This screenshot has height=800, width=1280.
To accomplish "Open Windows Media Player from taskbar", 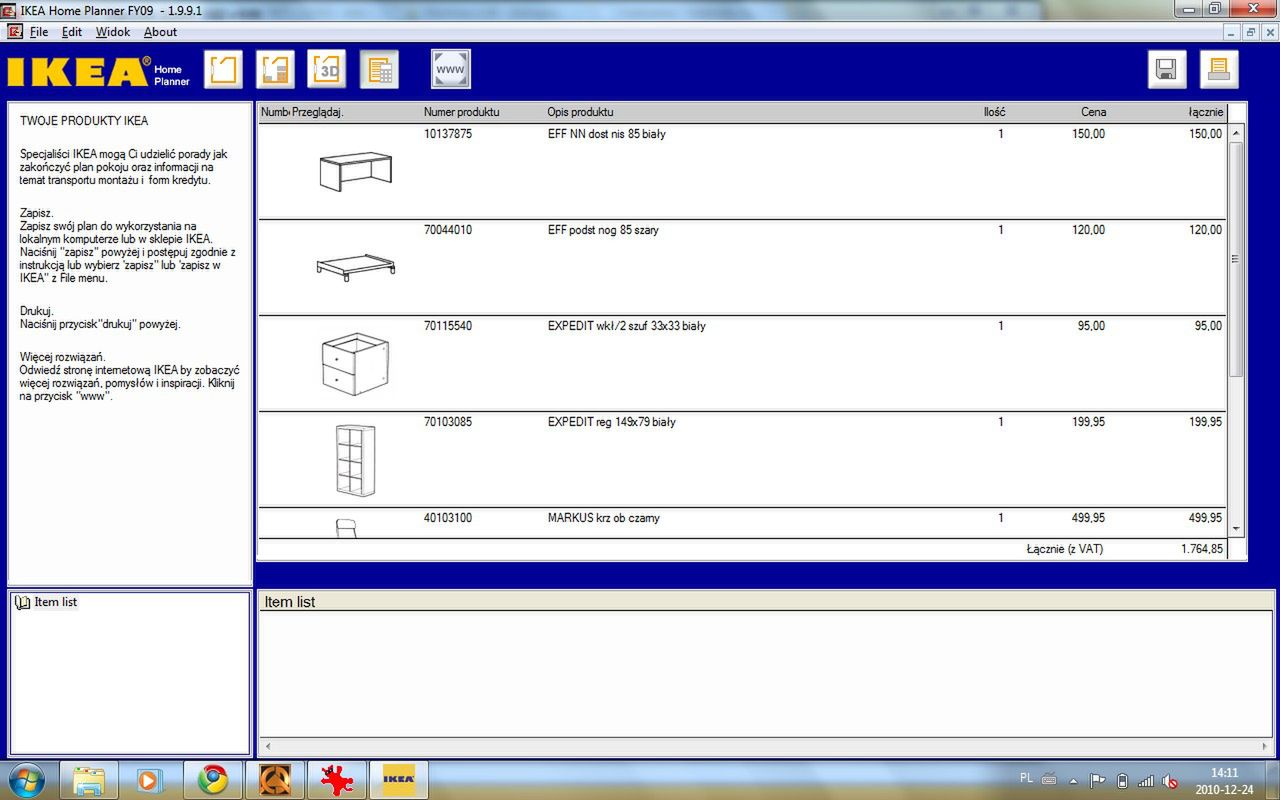I will click(150, 780).
